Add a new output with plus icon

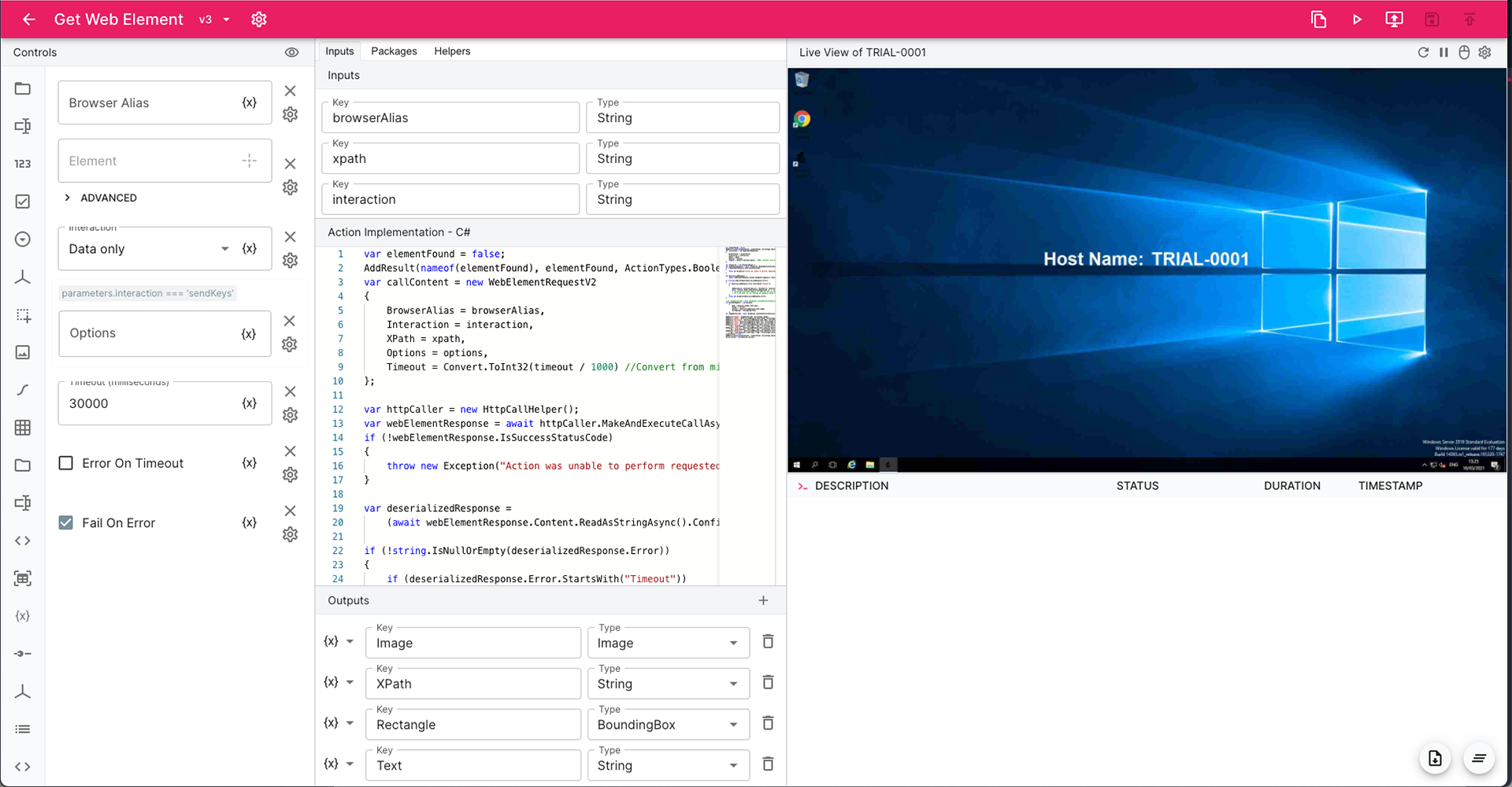(x=763, y=600)
